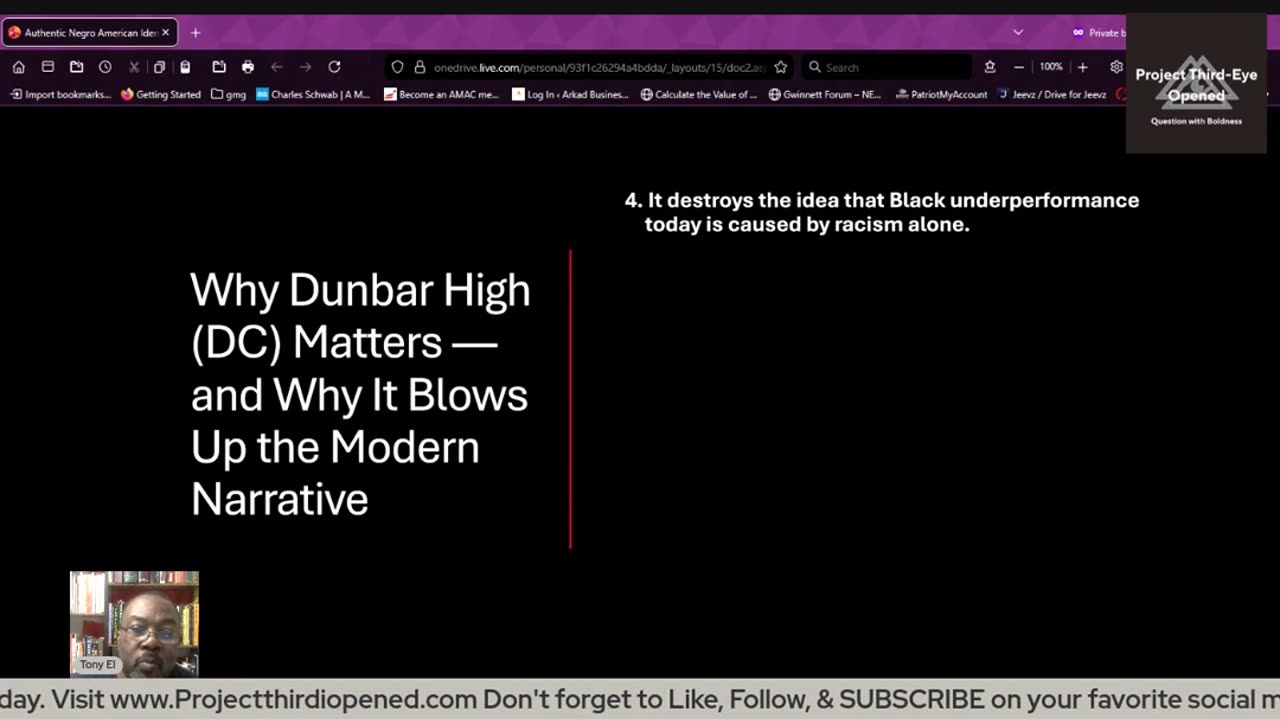1280x720 pixels.
Task: Open the Log In Arkad Business bookmark
Action: (x=570, y=94)
